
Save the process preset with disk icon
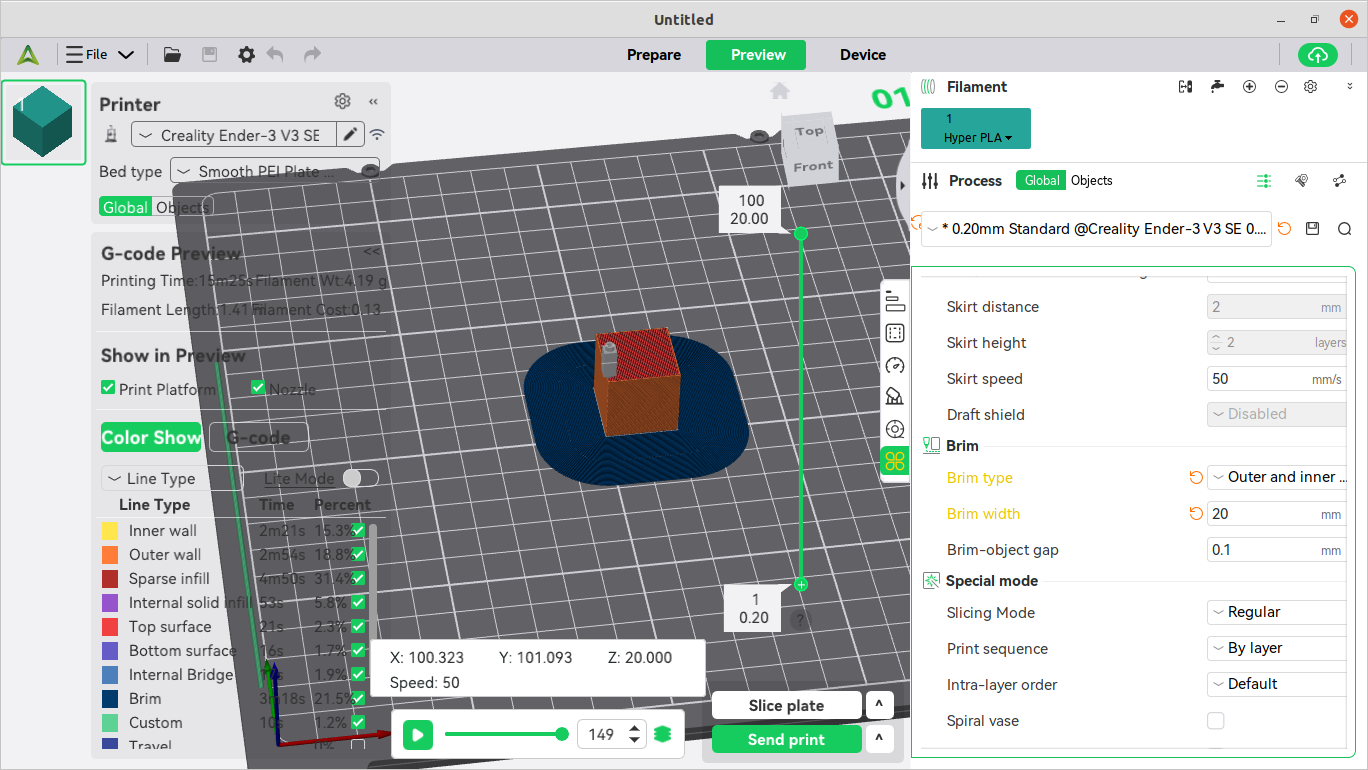click(x=1314, y=229)
